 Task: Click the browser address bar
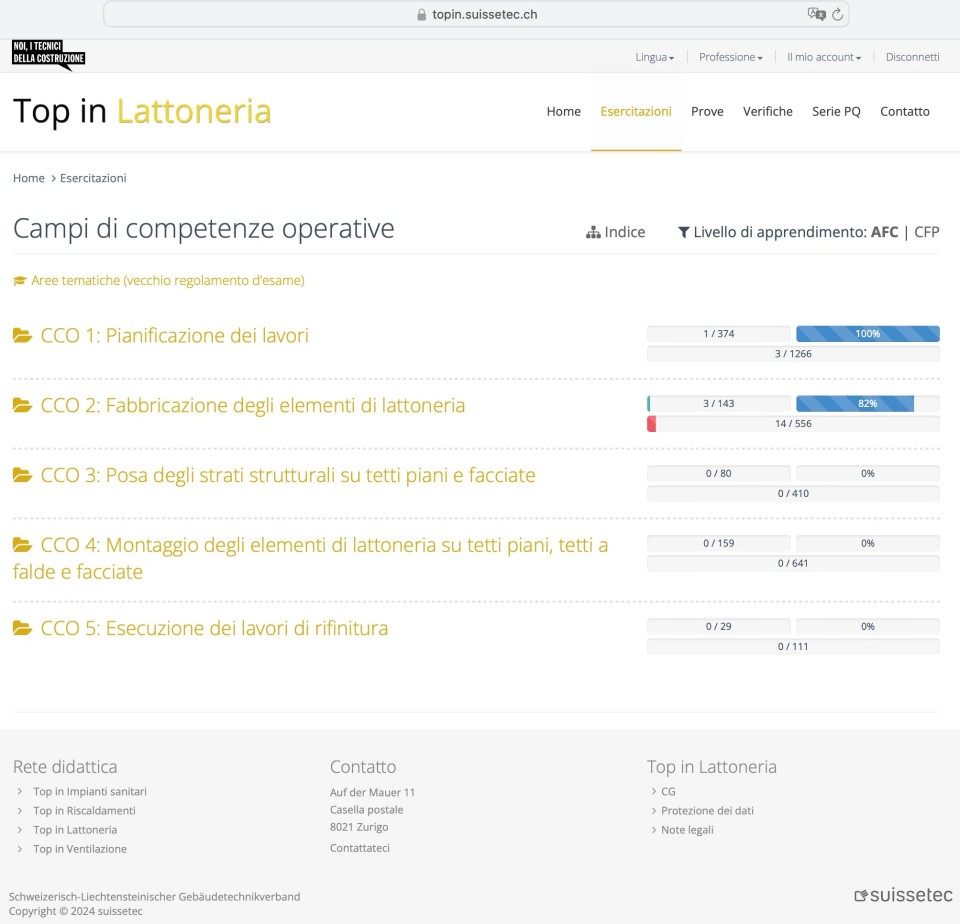[476, 14]
